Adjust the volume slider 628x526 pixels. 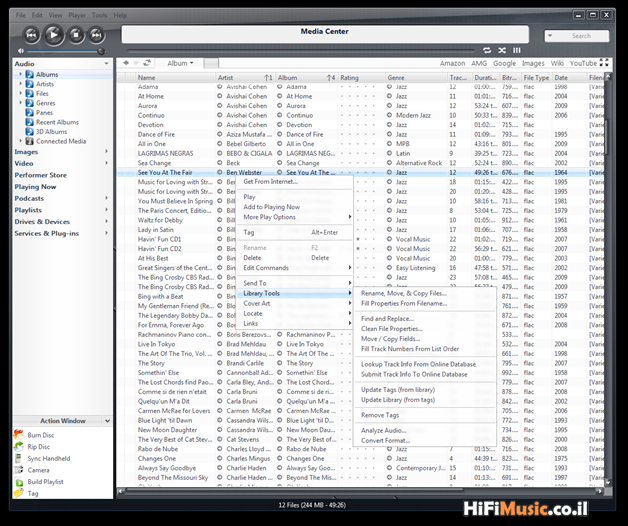64,51
